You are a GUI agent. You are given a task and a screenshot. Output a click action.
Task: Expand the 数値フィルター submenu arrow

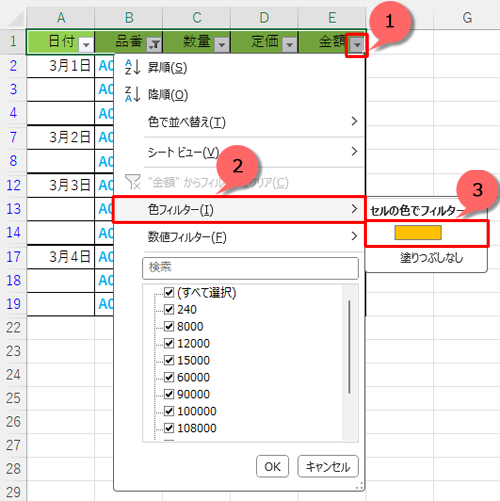354,236
